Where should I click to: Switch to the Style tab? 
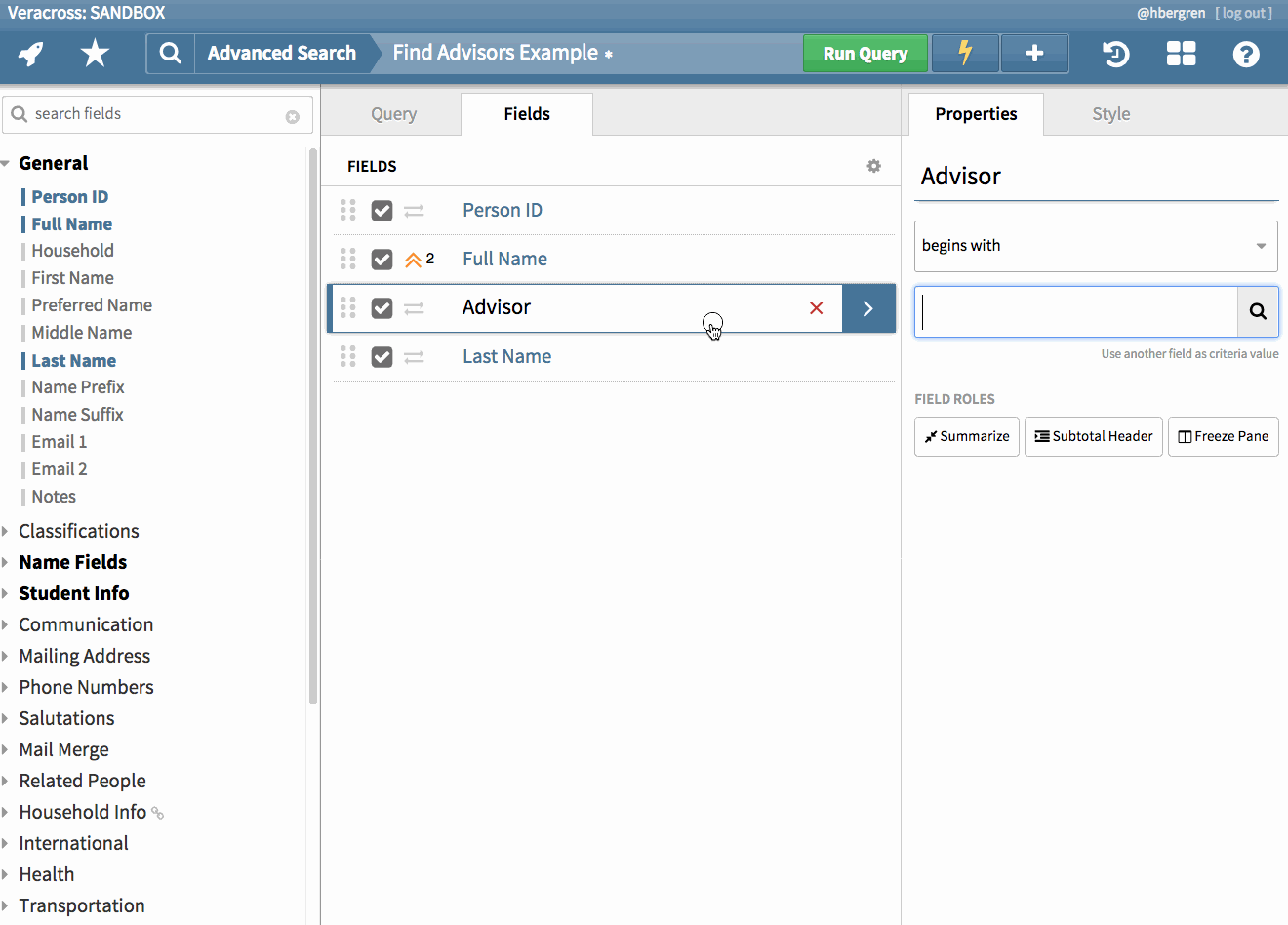(x=1110, y=114)
